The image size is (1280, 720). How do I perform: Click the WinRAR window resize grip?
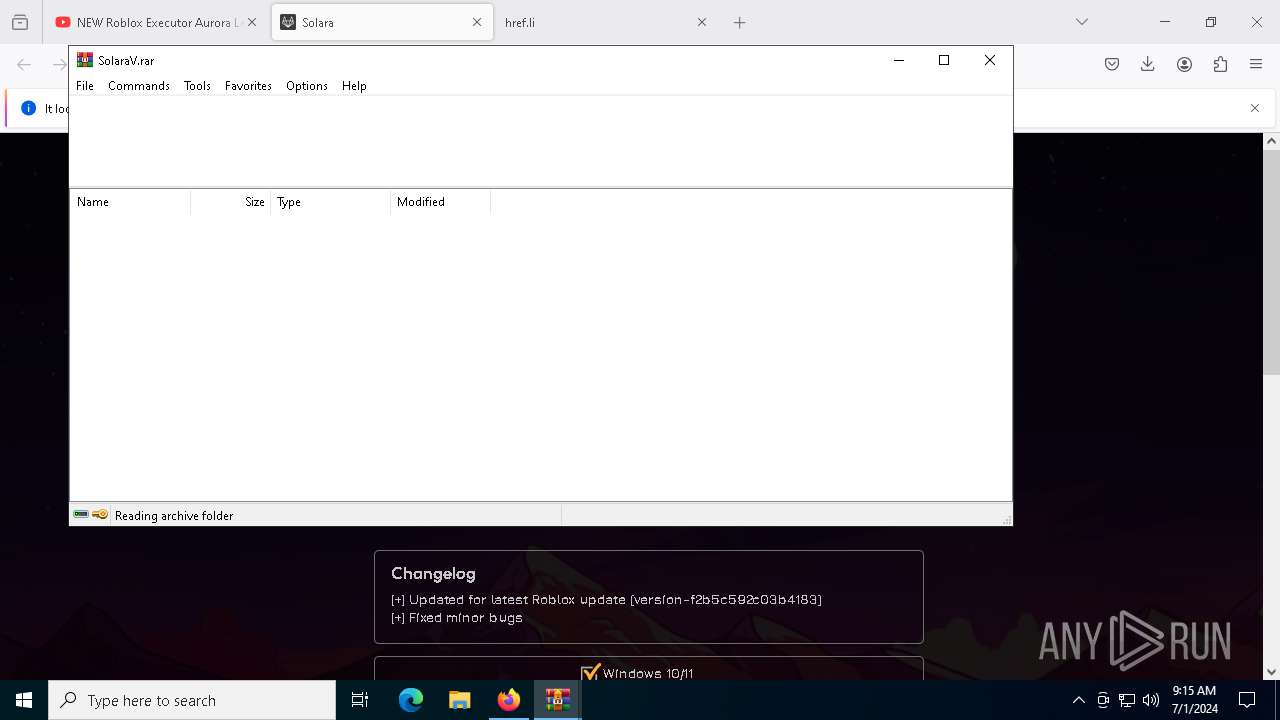click(x=1006, y=519)
